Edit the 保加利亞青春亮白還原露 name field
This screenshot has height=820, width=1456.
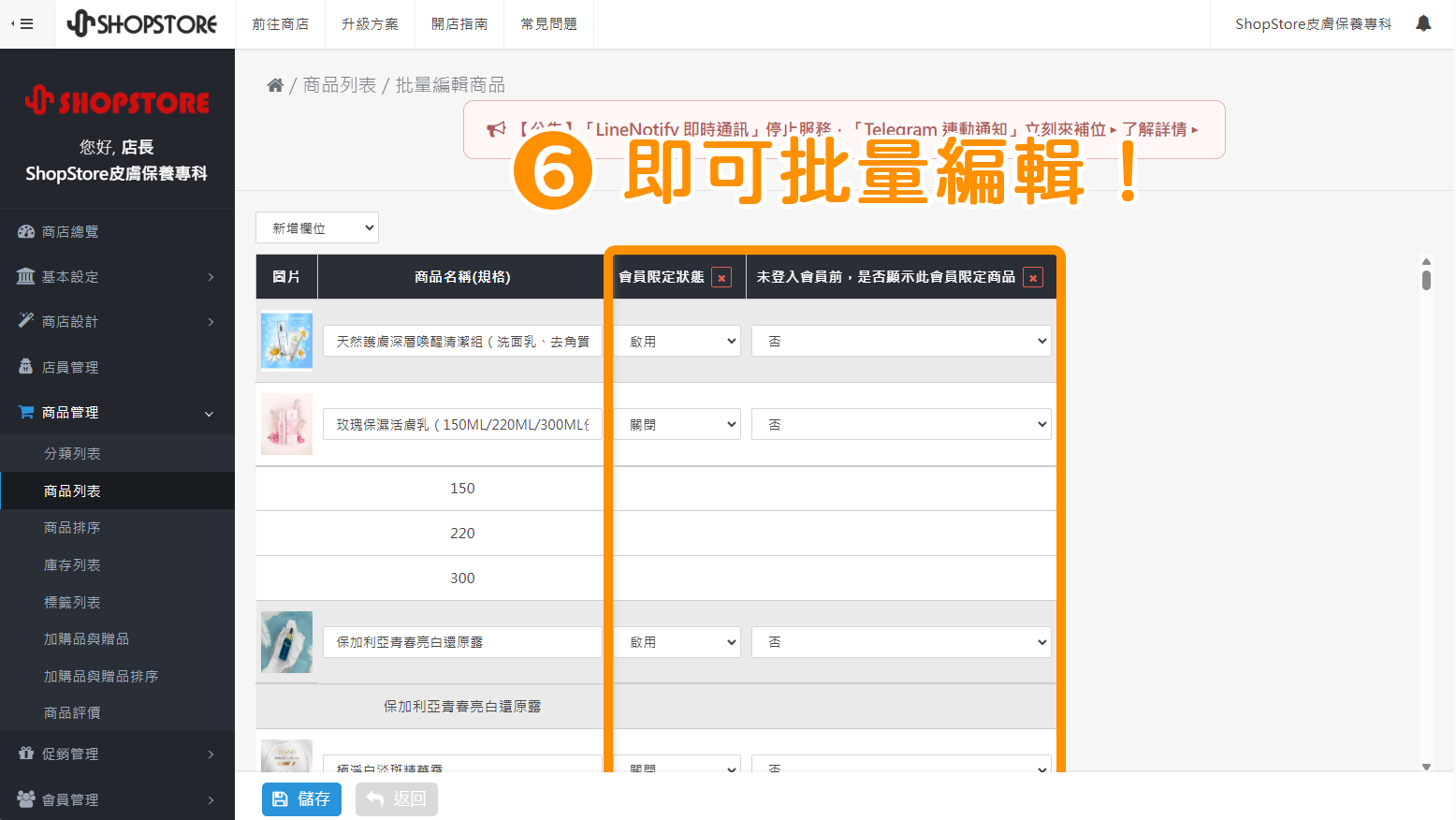[462, 642]
